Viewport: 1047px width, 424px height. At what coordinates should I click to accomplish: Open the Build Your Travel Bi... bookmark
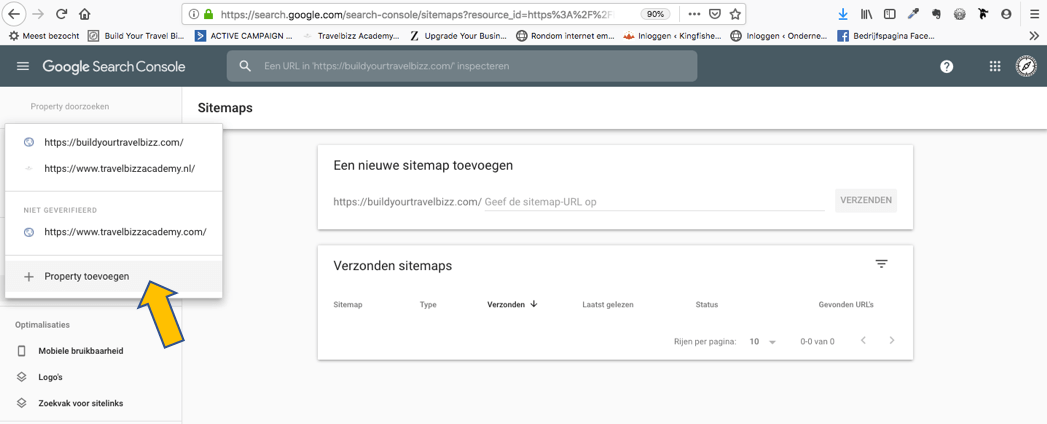point(136,35)
